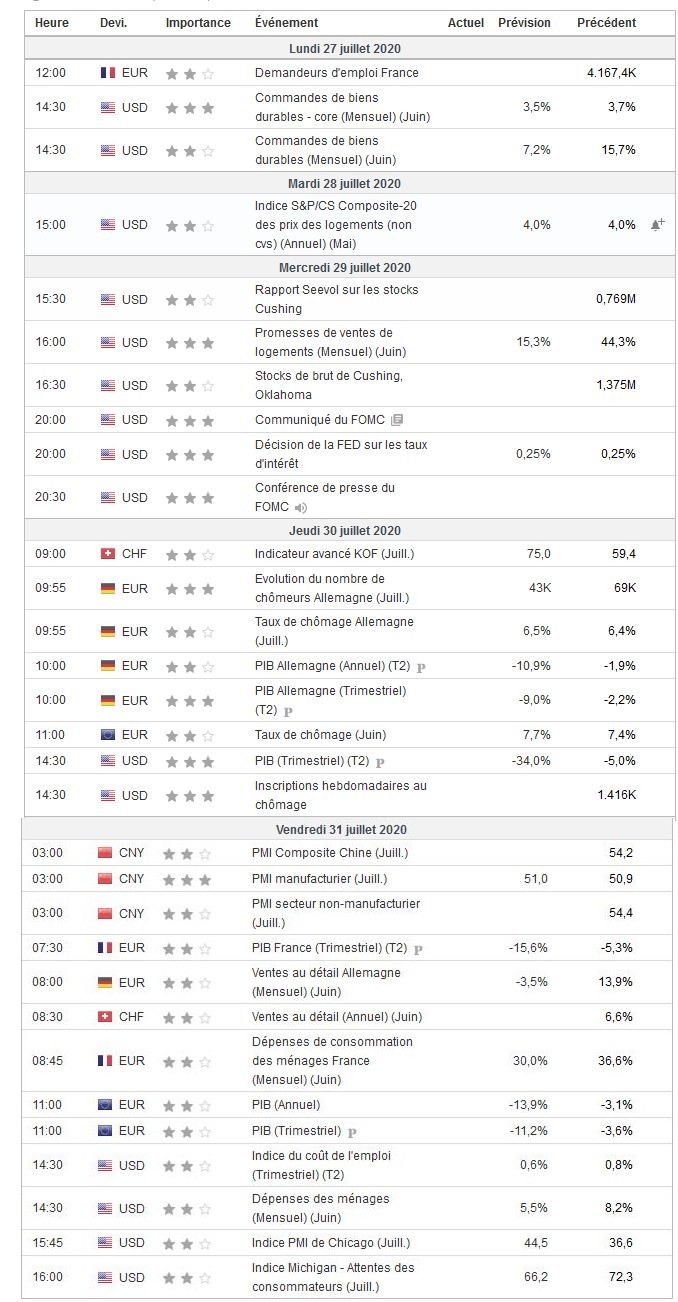The width and height of the screenshot is (678, 1302).
Task: Click the French flag on Demandeurs d'emploi row
Action: 108,73
